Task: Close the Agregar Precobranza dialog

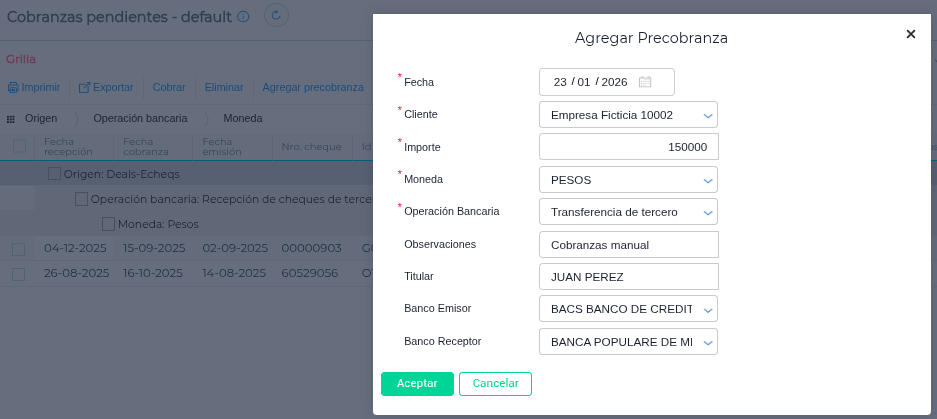Action: pos(910,34)
